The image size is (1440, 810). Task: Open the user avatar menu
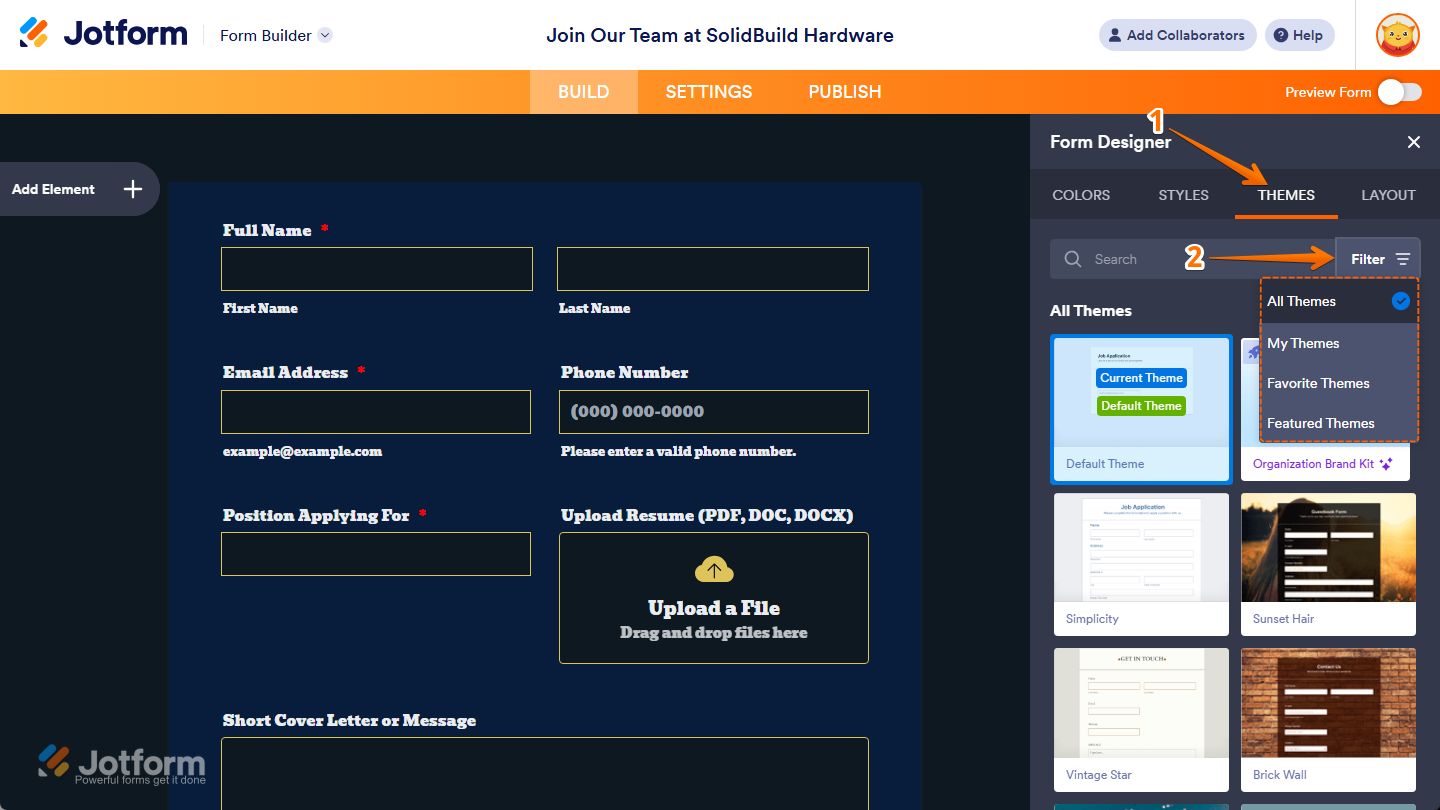[x=1397, y=35]
